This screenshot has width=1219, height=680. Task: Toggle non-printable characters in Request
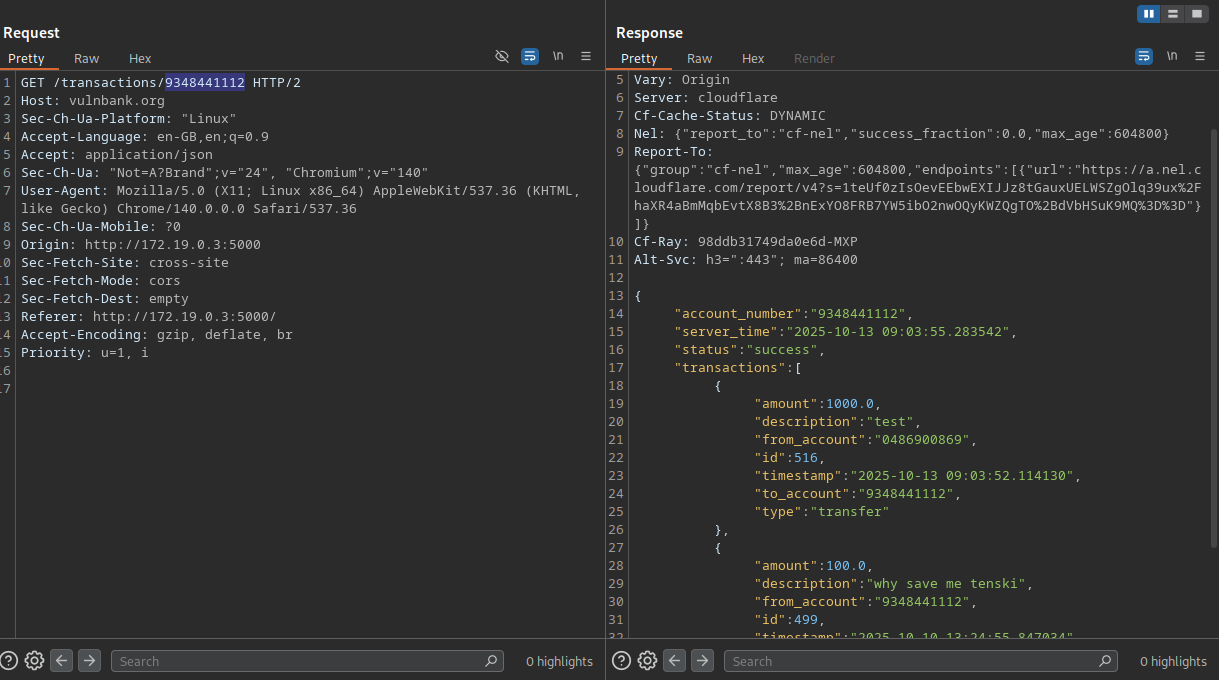click(x=558, y=56)
